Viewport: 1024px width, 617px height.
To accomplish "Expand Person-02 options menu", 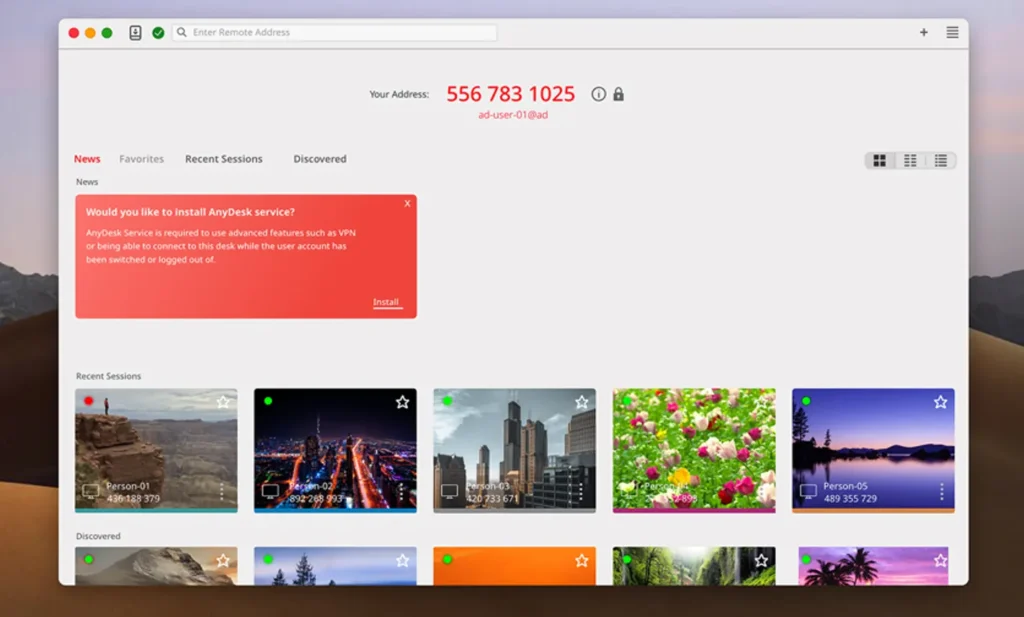I will pos(401,492).
